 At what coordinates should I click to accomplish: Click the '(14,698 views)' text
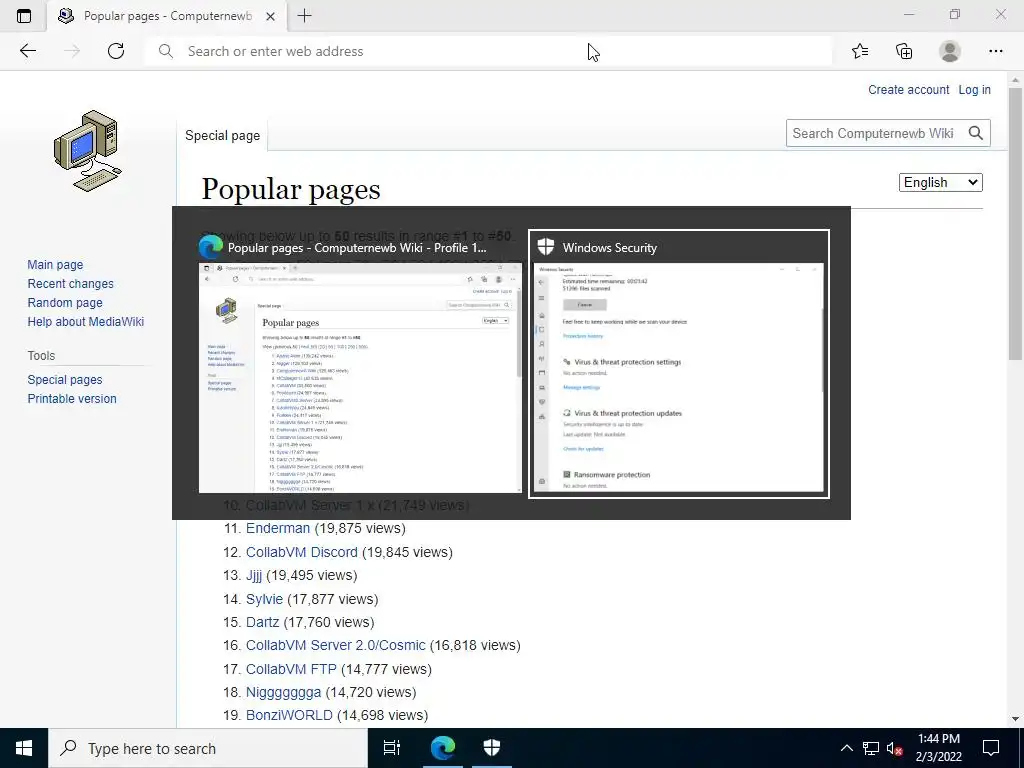[x=383, y=715]
